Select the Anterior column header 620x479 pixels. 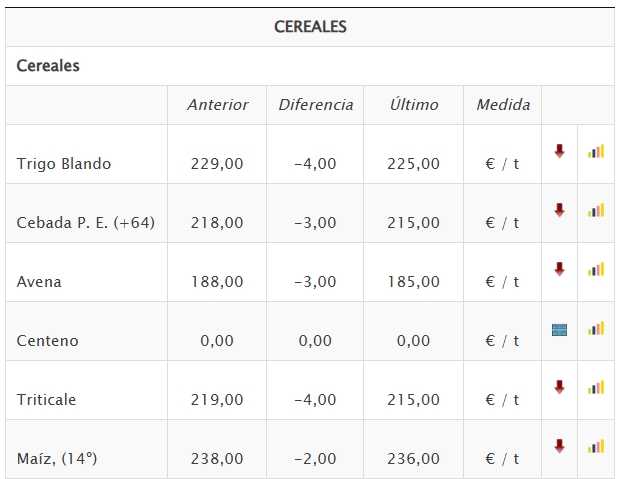[217, 105]
